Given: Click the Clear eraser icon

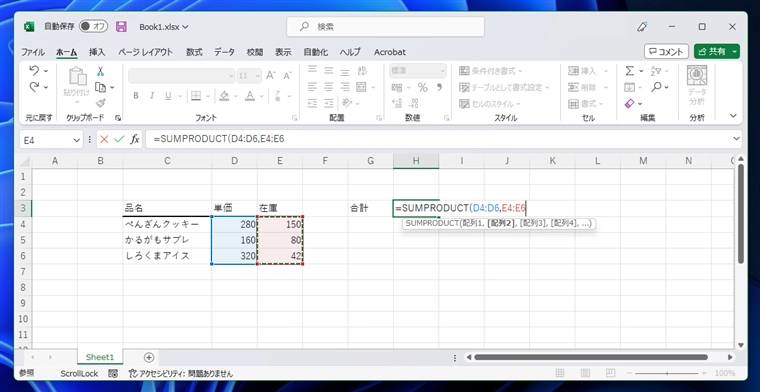Looking at the screenshot, I should (629, 103).
